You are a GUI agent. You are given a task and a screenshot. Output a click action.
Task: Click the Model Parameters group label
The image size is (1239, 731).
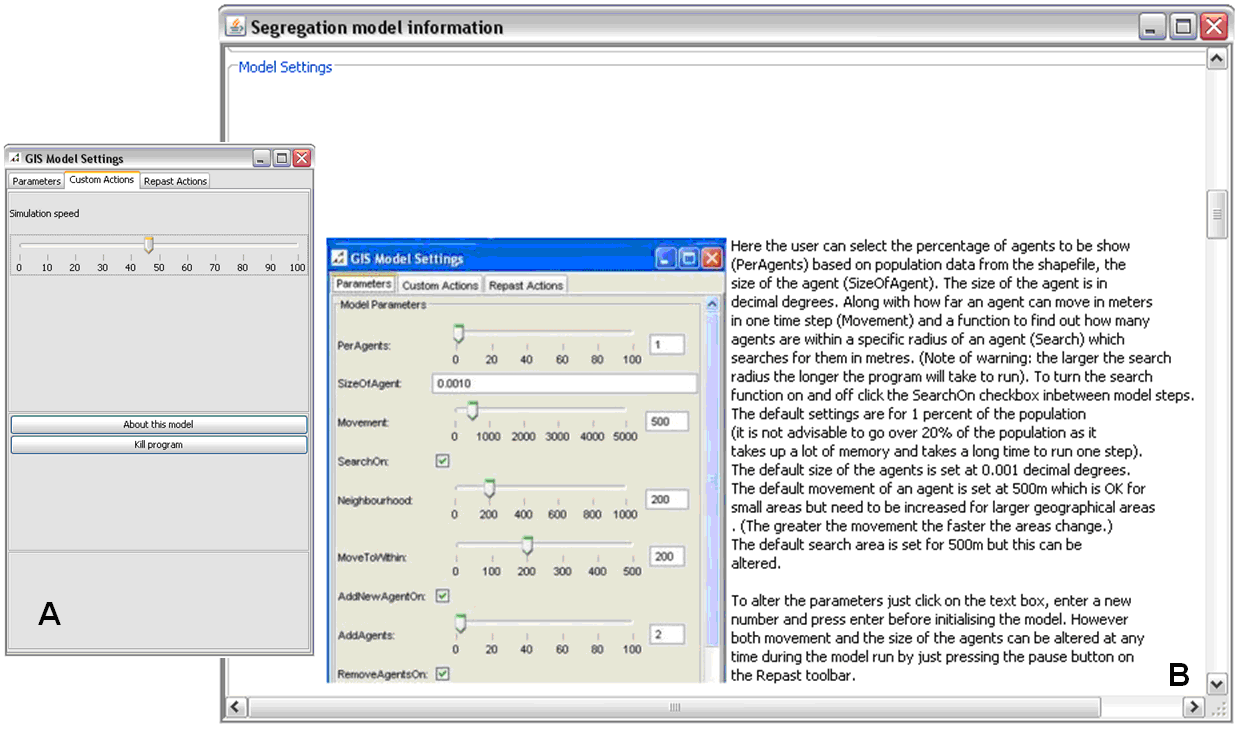point(383,305)
